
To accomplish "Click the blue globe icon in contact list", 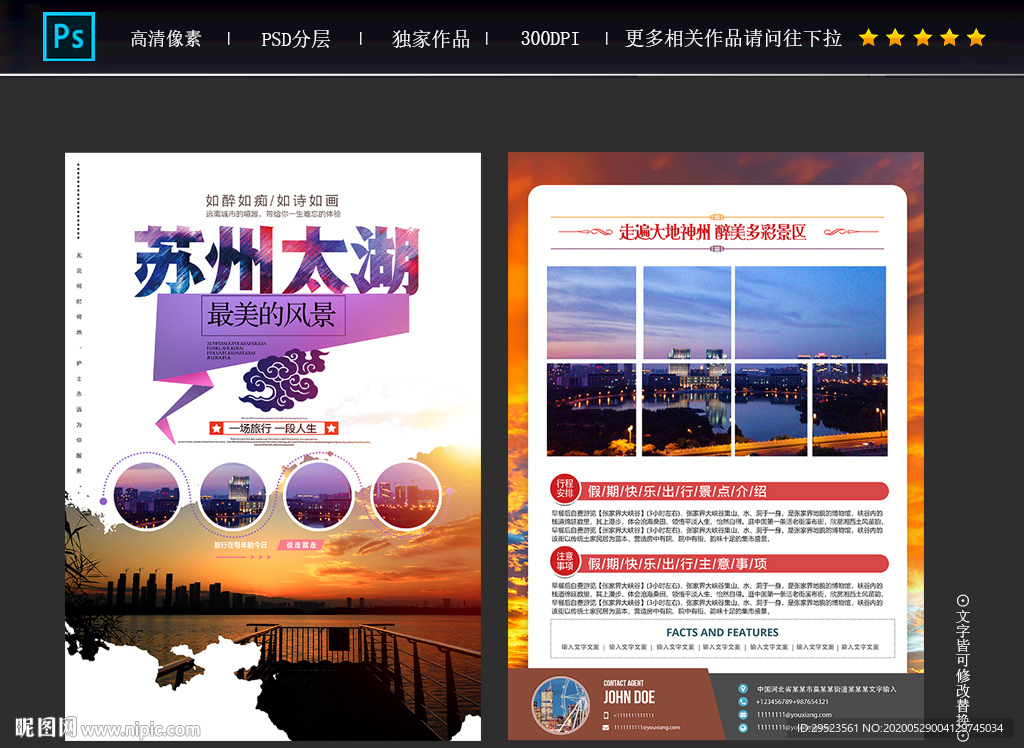I will tap(743, 727).
